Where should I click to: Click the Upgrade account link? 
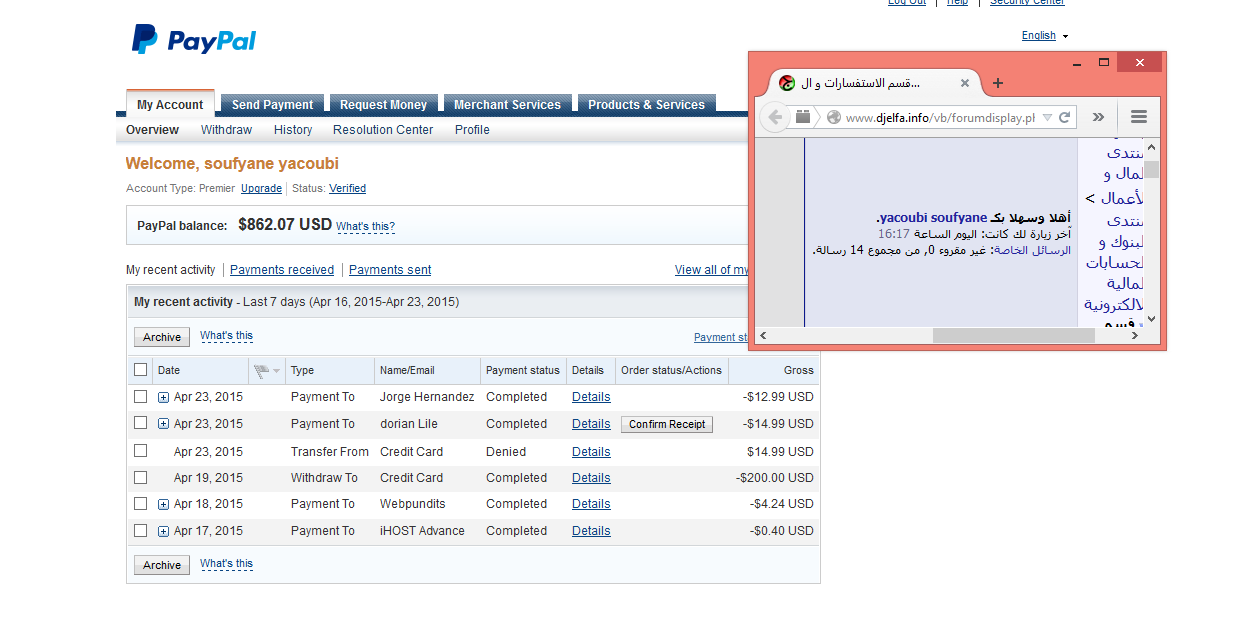click(x=261, y=188)
